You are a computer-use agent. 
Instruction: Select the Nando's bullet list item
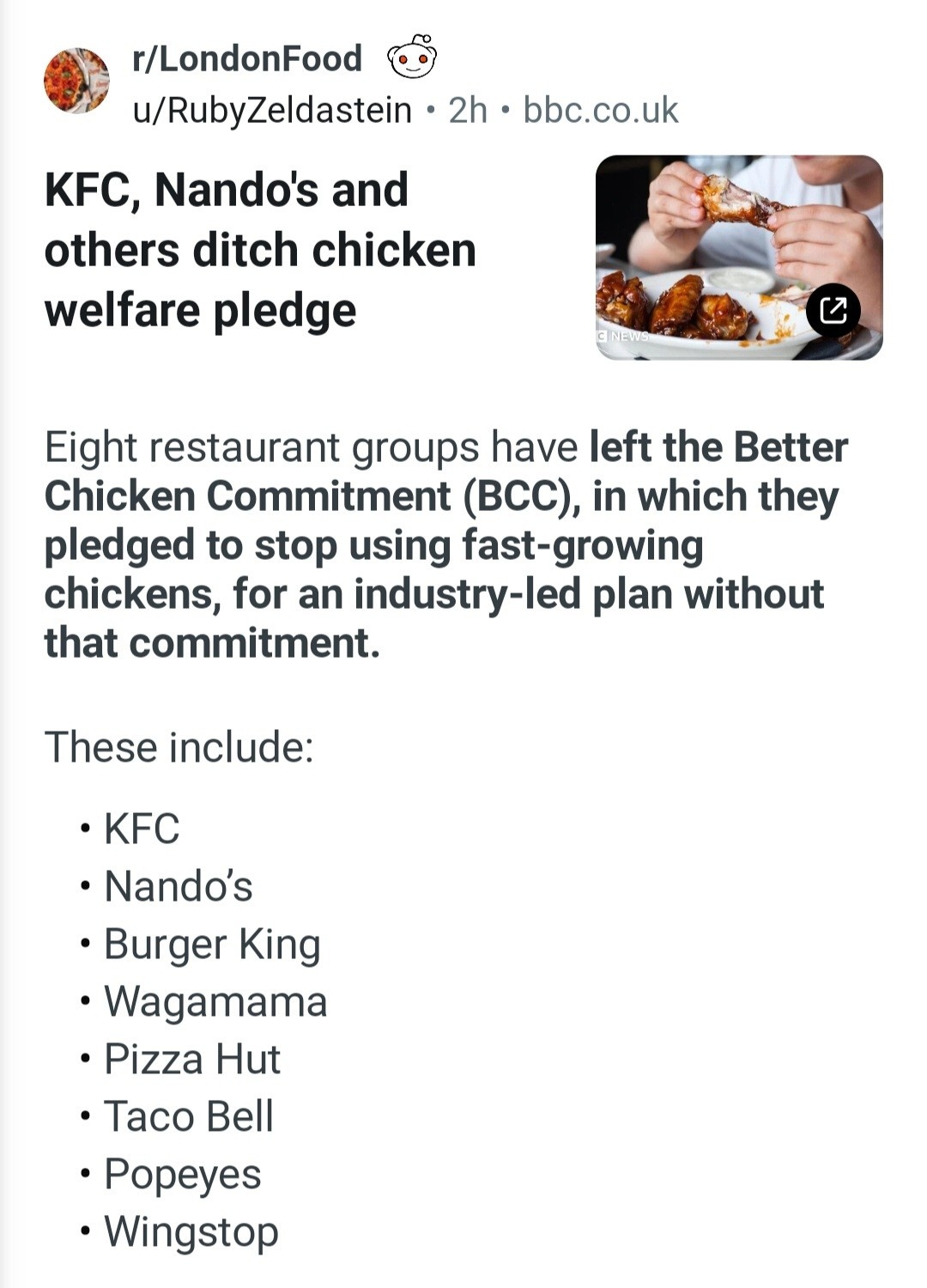(x=179, y=886)
